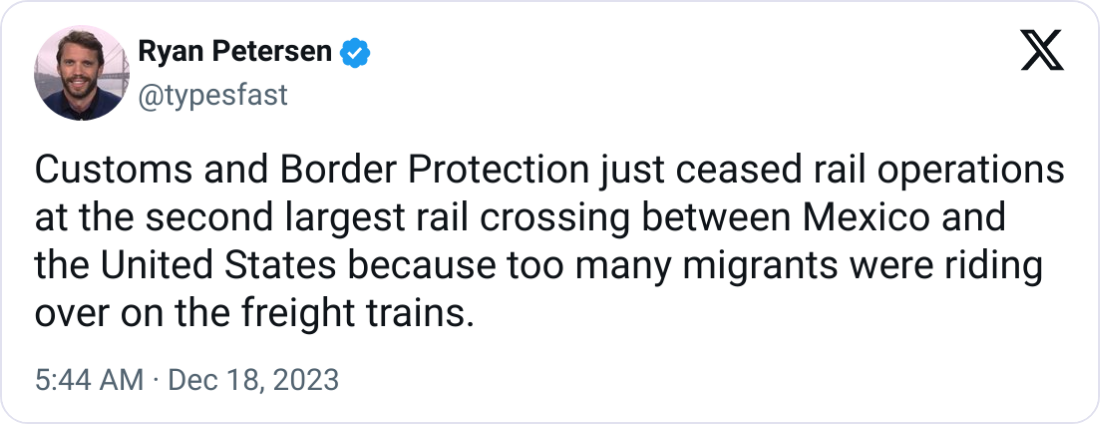Click the word "just" in the tweet
Screen dimensions: 1100x424
(x=623, y=172)
